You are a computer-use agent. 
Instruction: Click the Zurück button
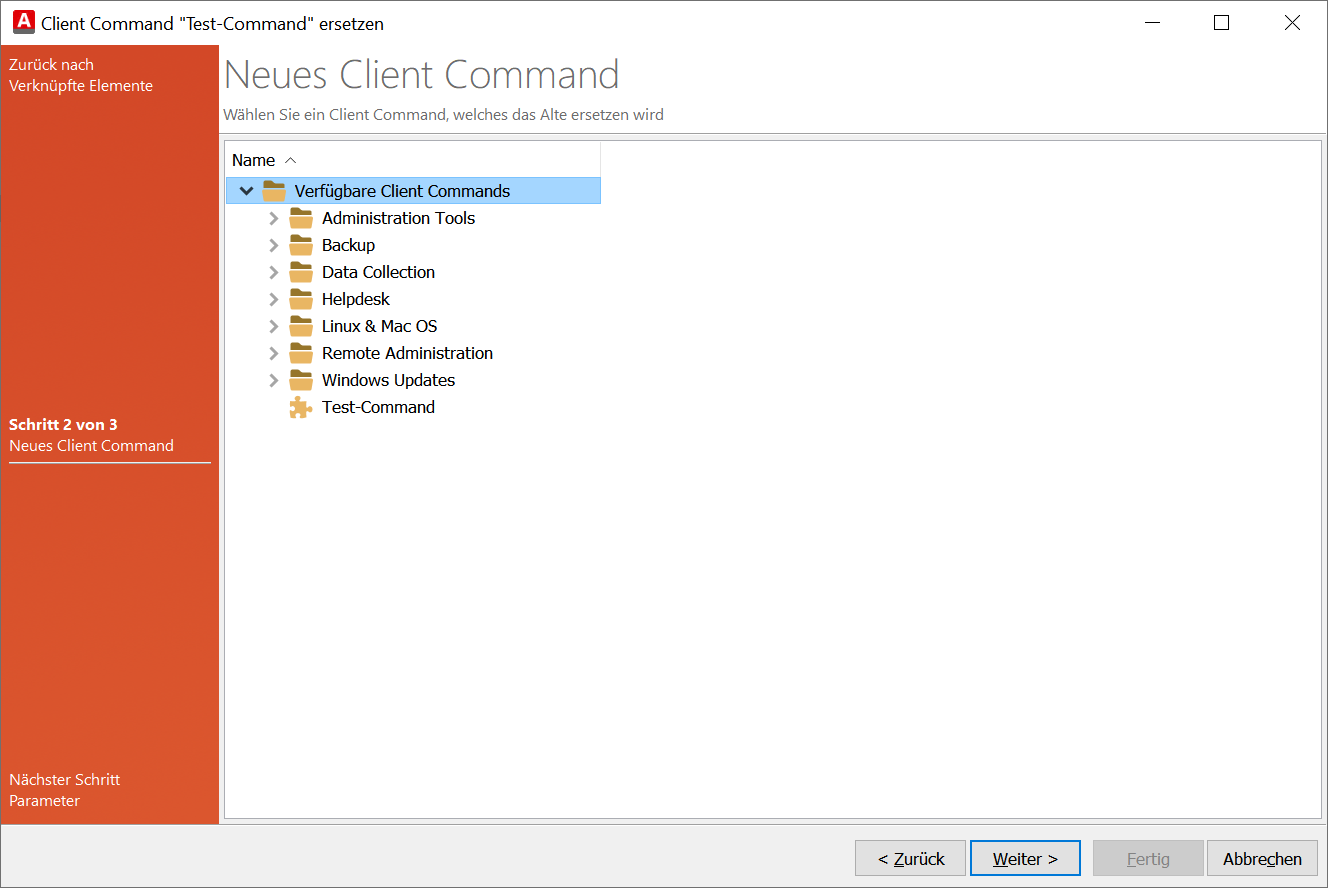coord(910,857)
